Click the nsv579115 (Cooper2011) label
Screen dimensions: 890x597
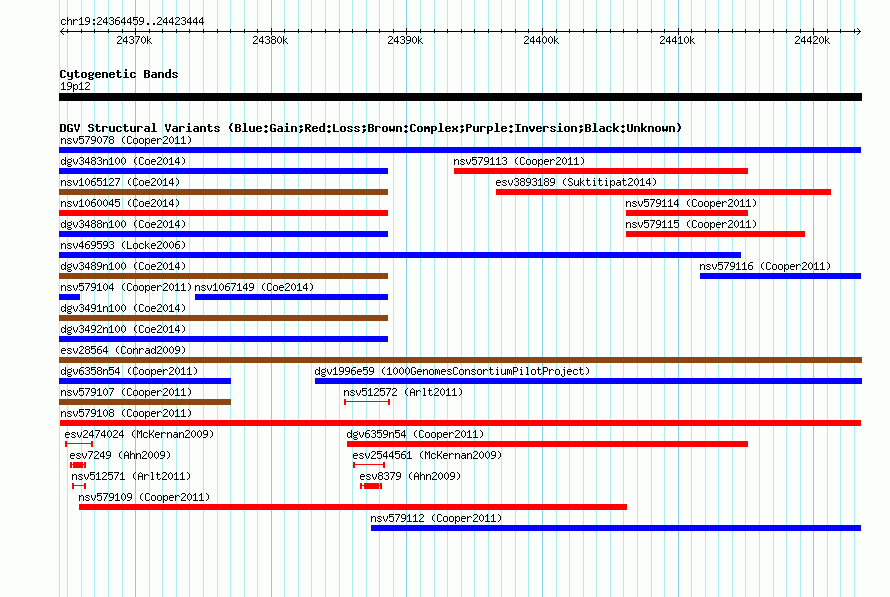click(x=691, y=224)
